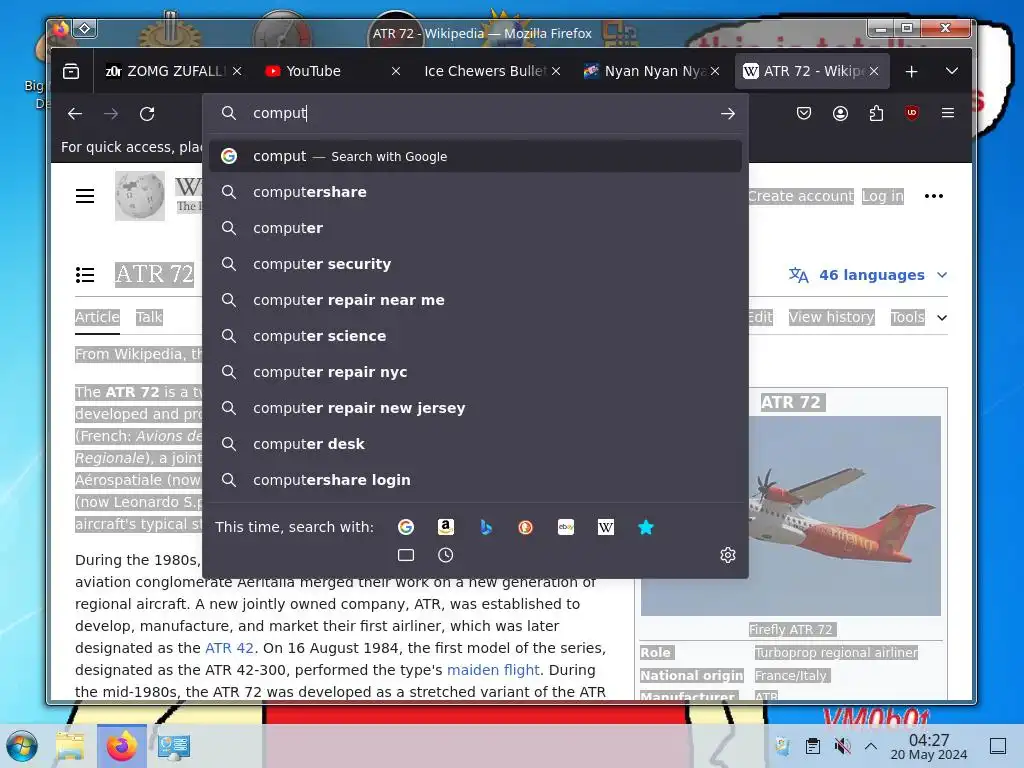Open Save to Pocket icon
This screenshot has height=768, width=1024.
(x=804, y=114)
